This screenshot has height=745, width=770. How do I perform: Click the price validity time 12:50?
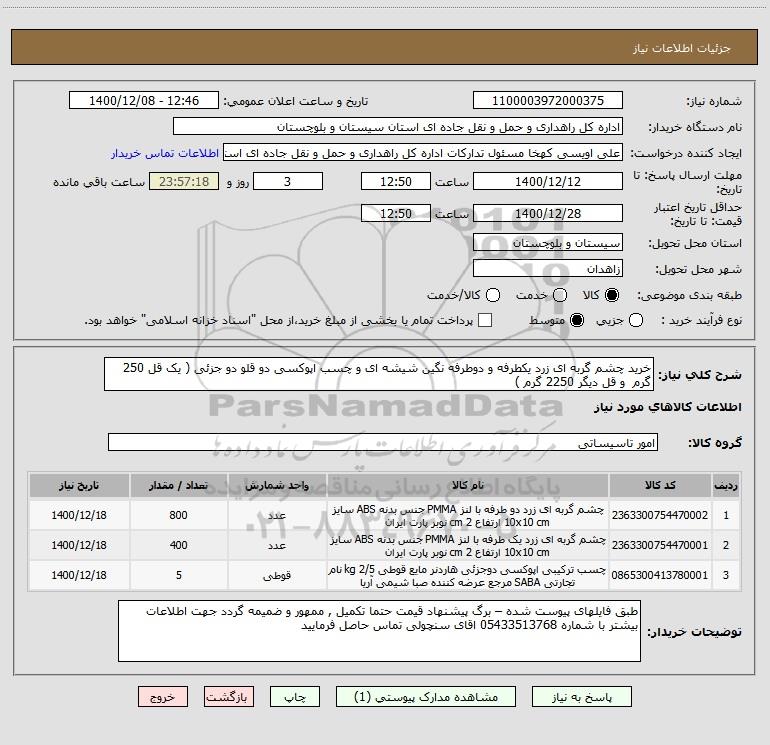(x=396, y=214)
